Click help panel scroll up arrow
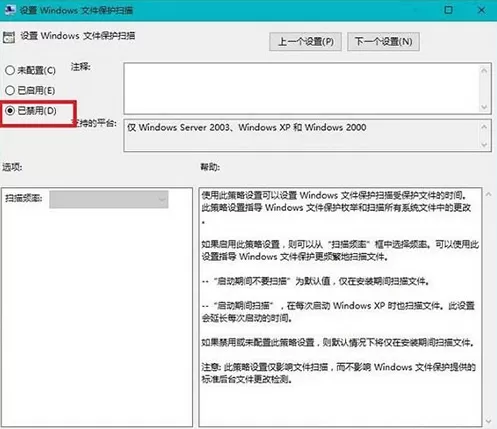Image resolution: width=497 pixels, height=429 pixels. pyautogui.click(x=489, y=194)
